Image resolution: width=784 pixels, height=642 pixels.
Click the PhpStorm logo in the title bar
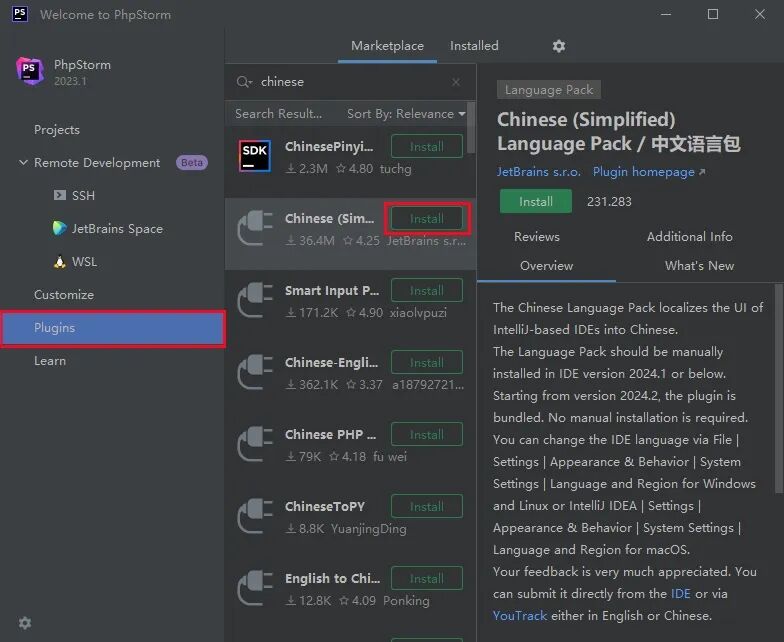point(20,14)
